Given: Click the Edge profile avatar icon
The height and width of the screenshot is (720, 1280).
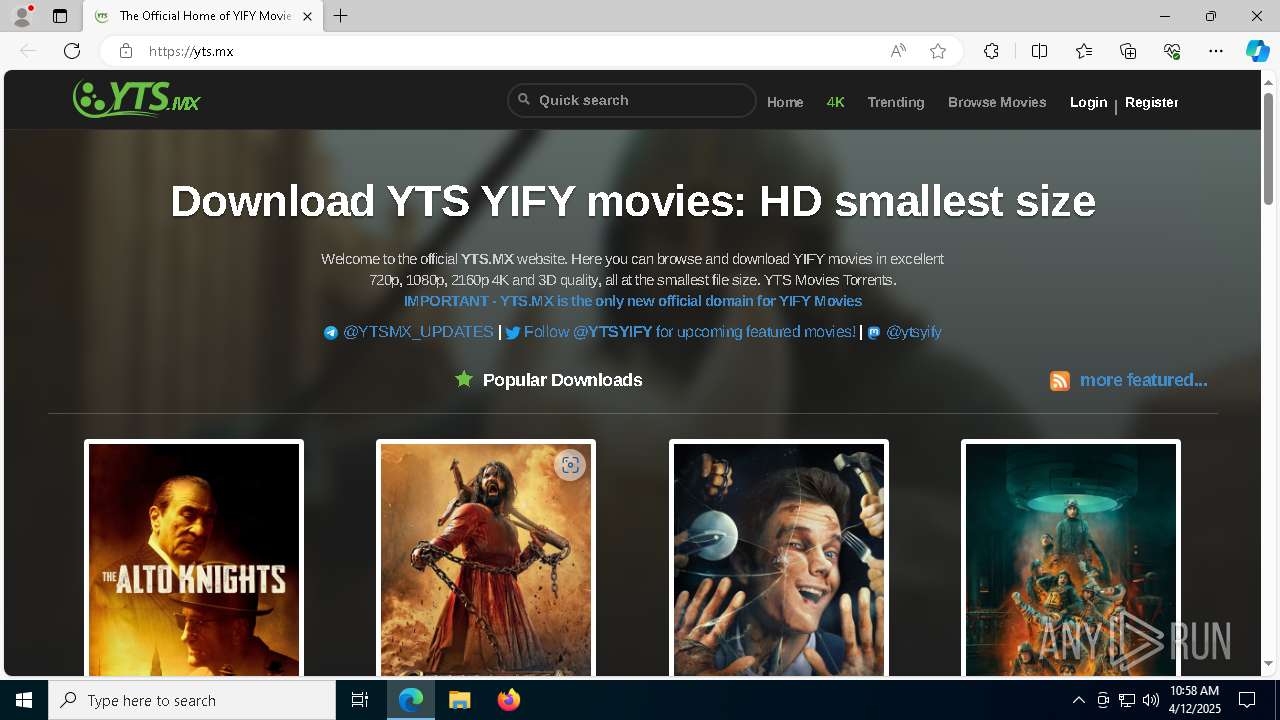Looking at the screenshot, I should pyautogui.click(x=21, y=16).
